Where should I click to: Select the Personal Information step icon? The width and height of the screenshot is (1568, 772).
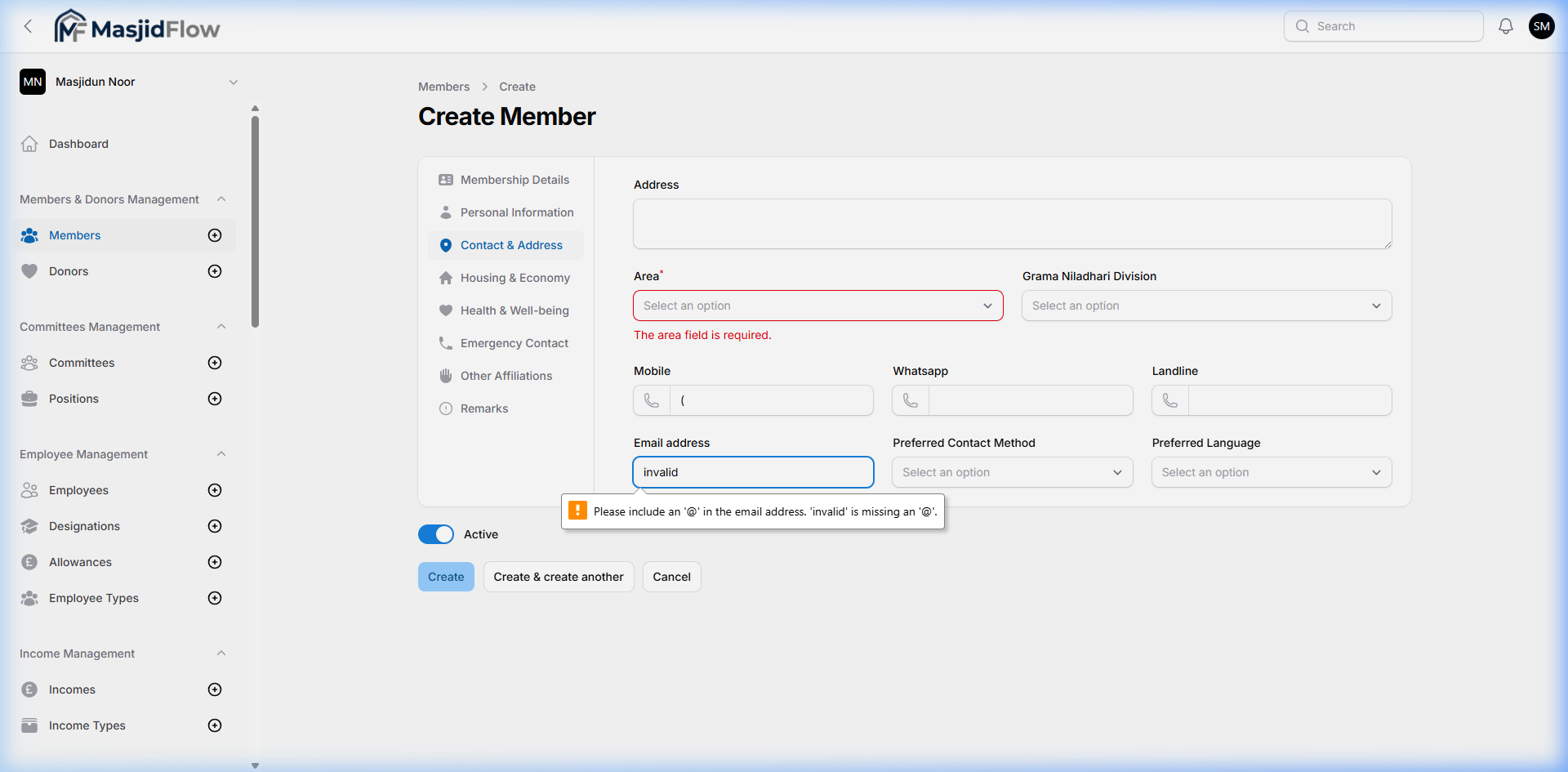click(x=445, y=212)
